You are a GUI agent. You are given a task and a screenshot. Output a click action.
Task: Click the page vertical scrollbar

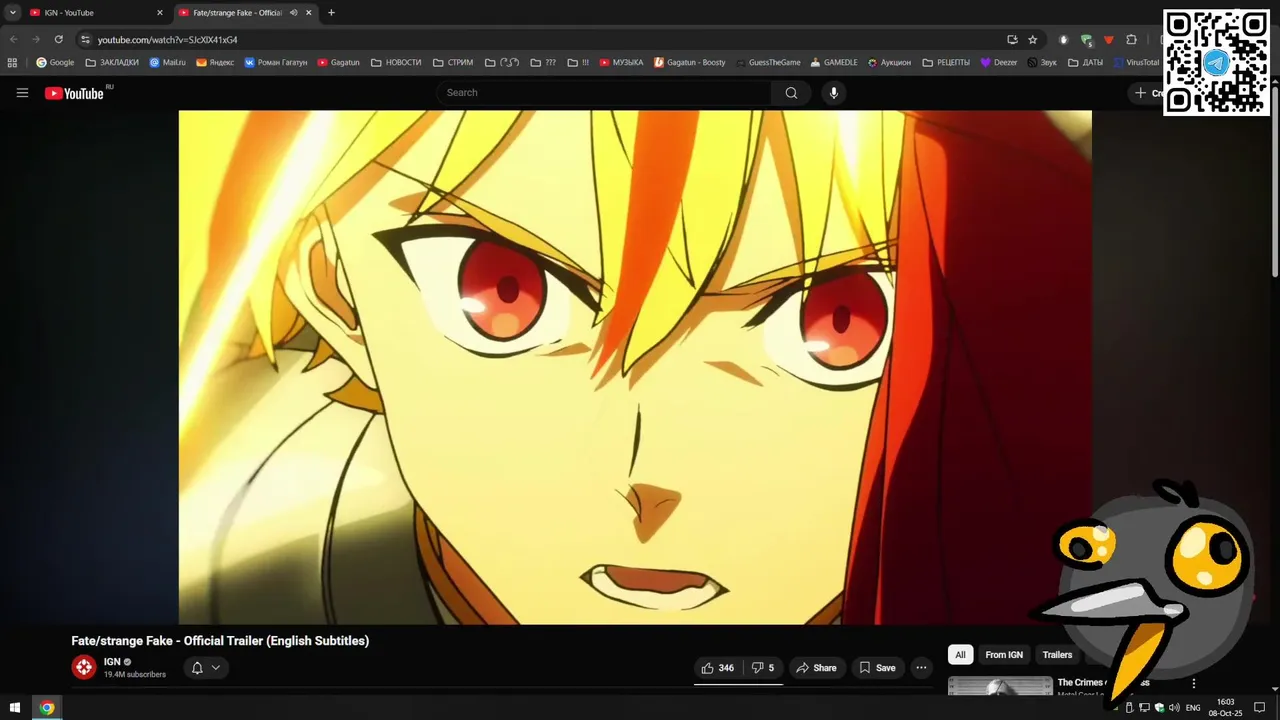tap(1274, 180)
